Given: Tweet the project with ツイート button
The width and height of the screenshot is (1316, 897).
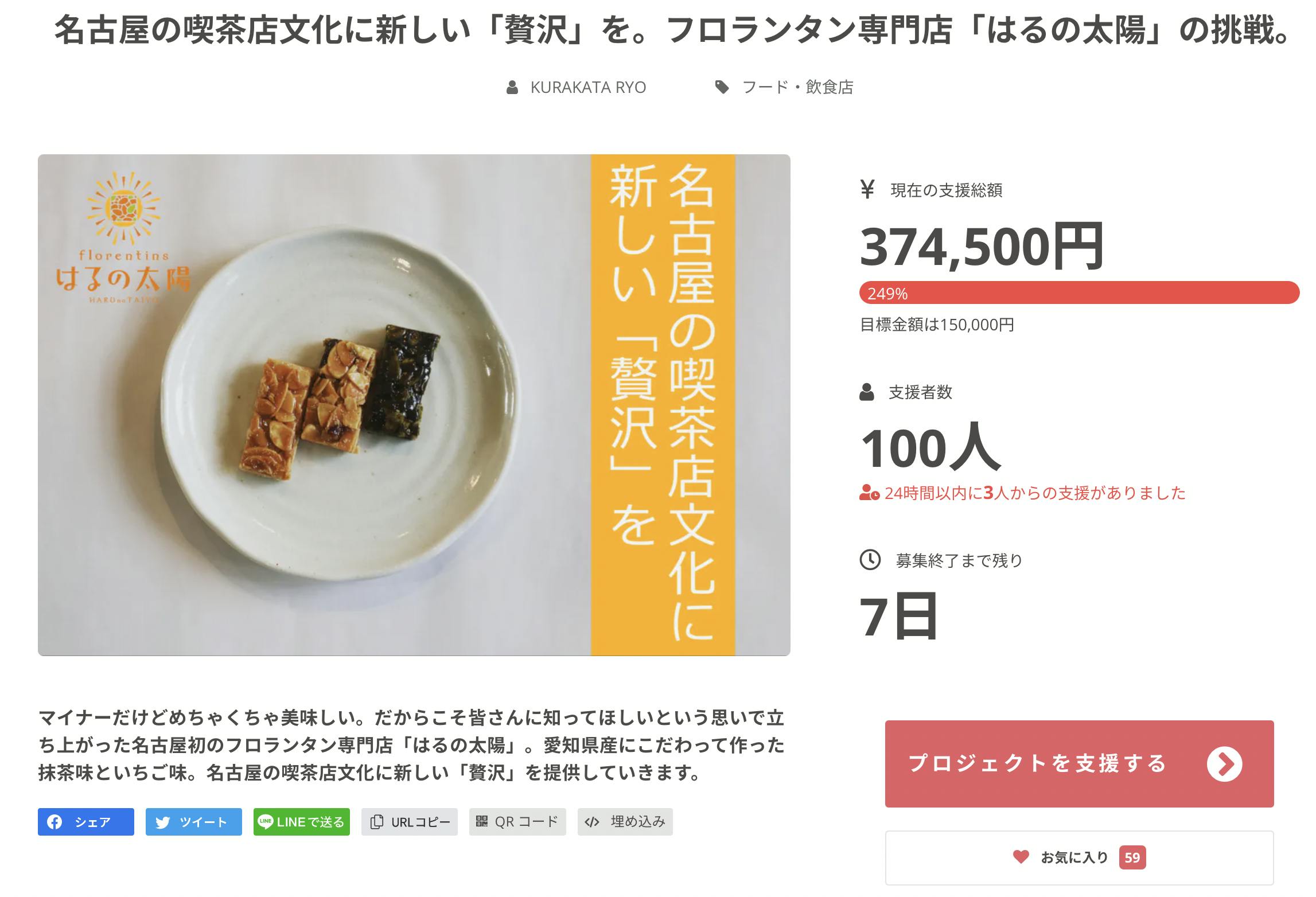Looking at the screenshot, I should pos(194,822).
